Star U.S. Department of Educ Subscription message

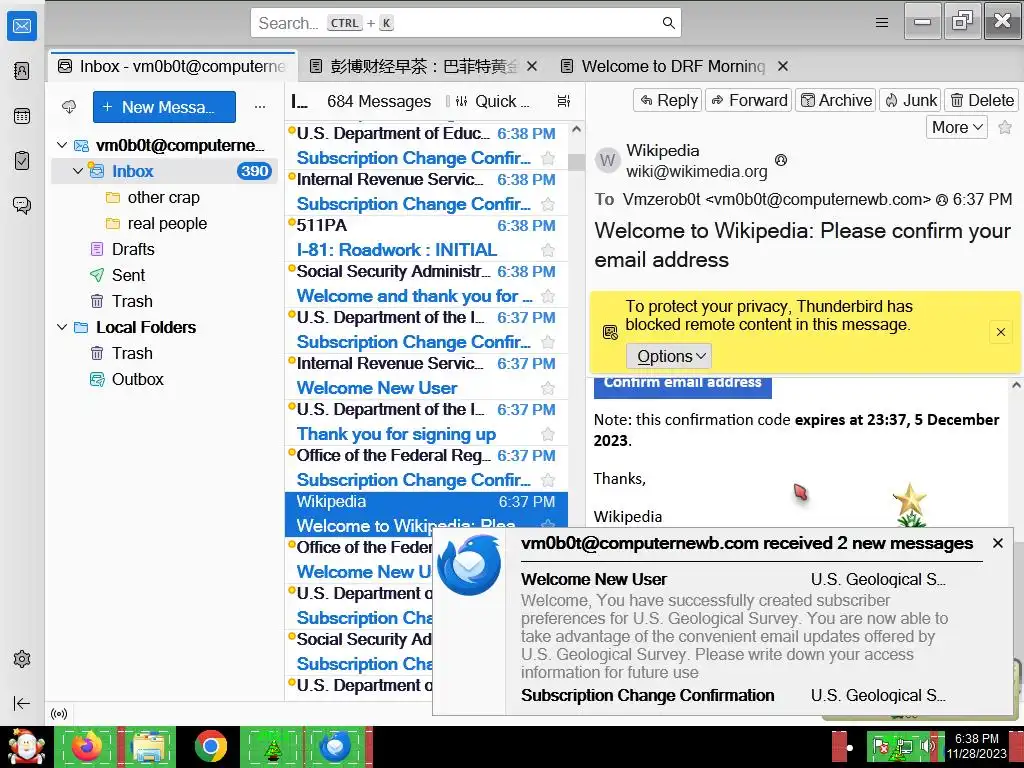pyautogui.click(x=548, y=158)
